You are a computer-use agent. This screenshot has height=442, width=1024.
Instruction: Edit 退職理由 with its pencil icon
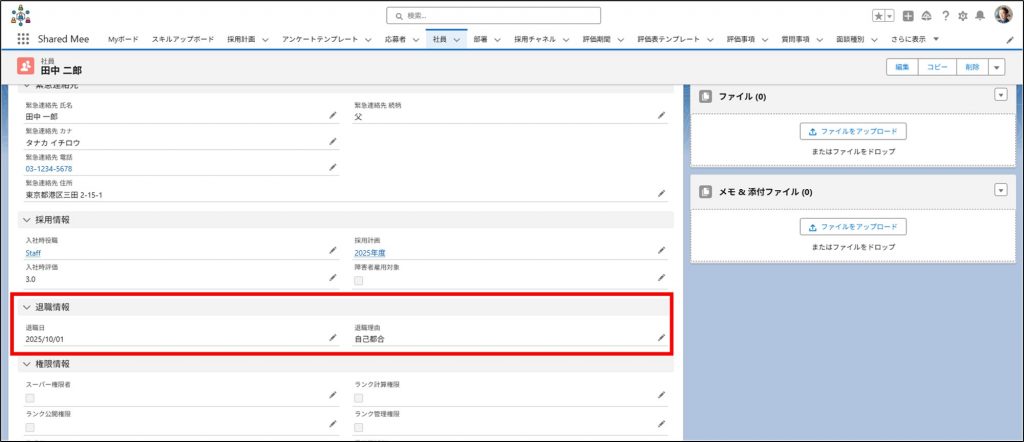click(x=661, y=339)
